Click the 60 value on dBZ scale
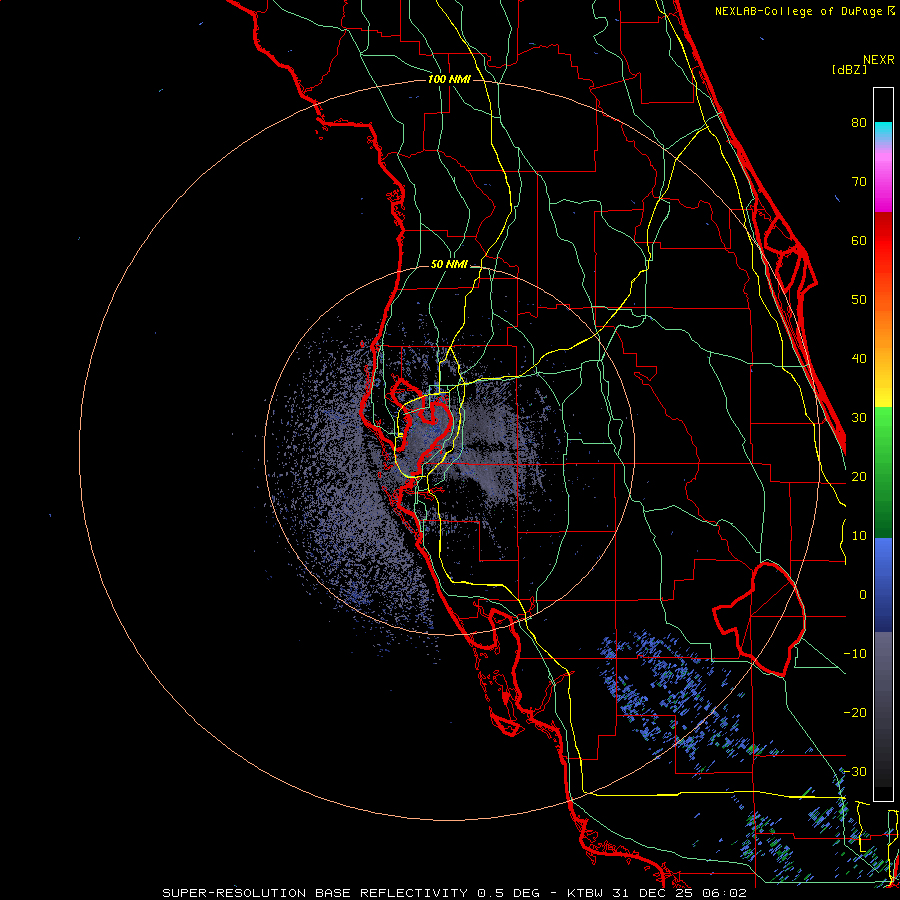This screenshot has width=900, height=900. click(x=859, y=240)
